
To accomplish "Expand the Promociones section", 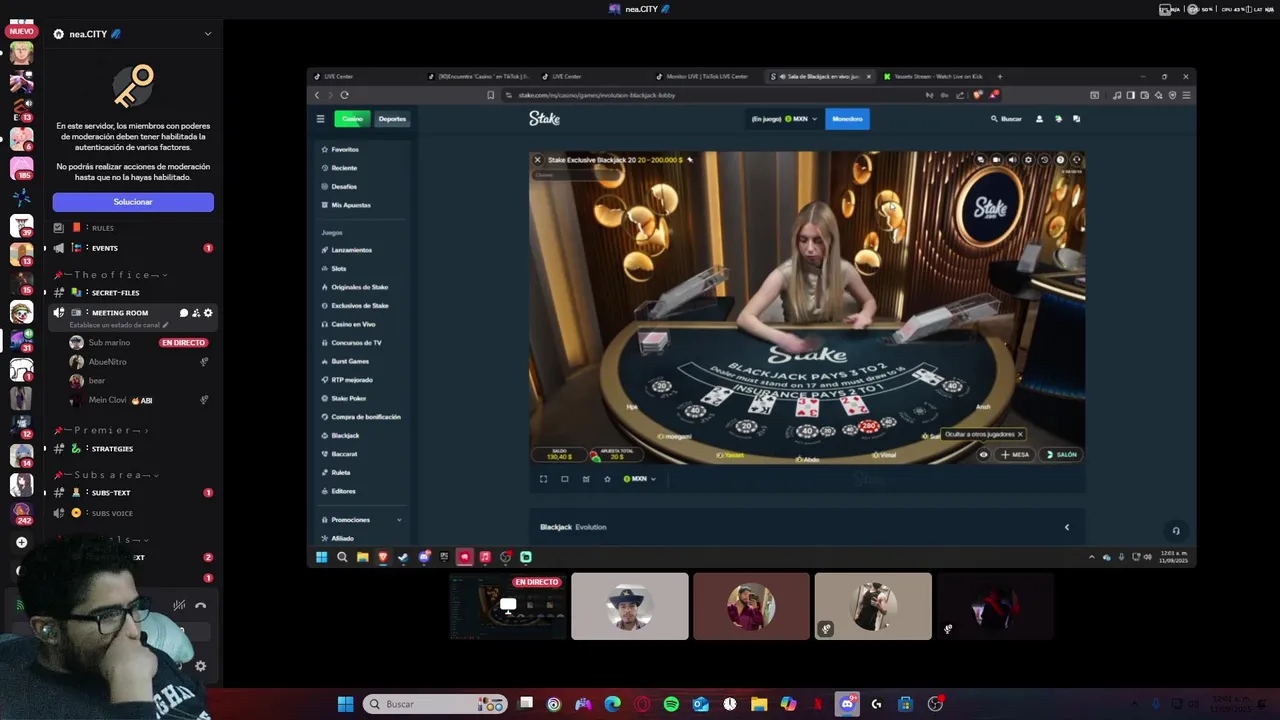I will [x=362, y=520].
